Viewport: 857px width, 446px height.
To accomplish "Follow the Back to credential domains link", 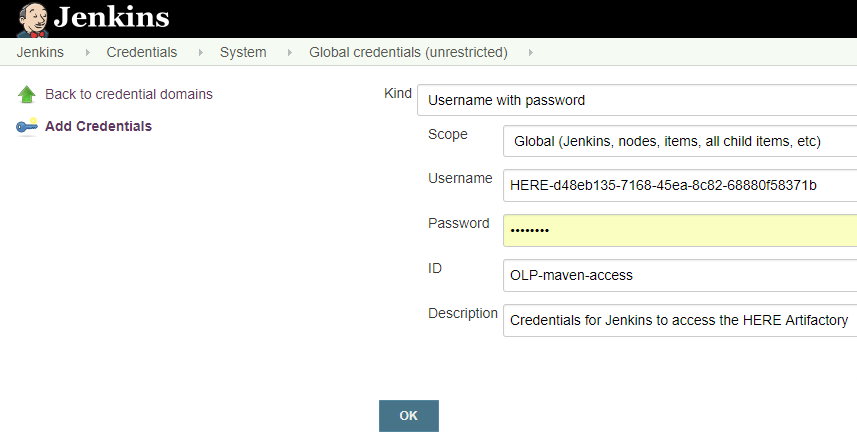I will [x=129, y=94].
